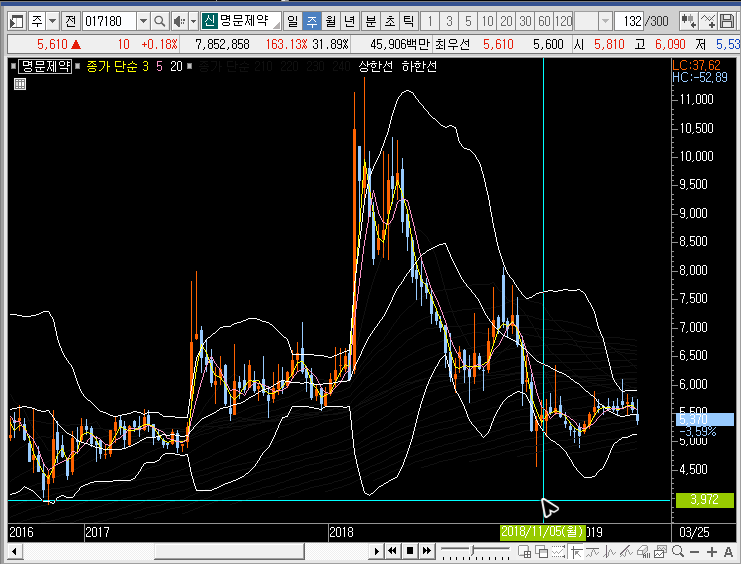The image size is (741, 564).
Task: Click the play button in chart playback
Action: click(x=377, y=551)
